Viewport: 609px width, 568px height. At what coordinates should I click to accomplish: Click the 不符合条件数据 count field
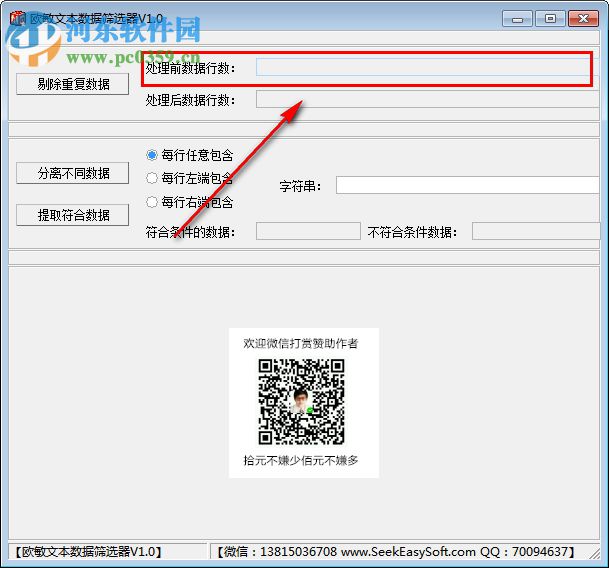tap(536, 231)
